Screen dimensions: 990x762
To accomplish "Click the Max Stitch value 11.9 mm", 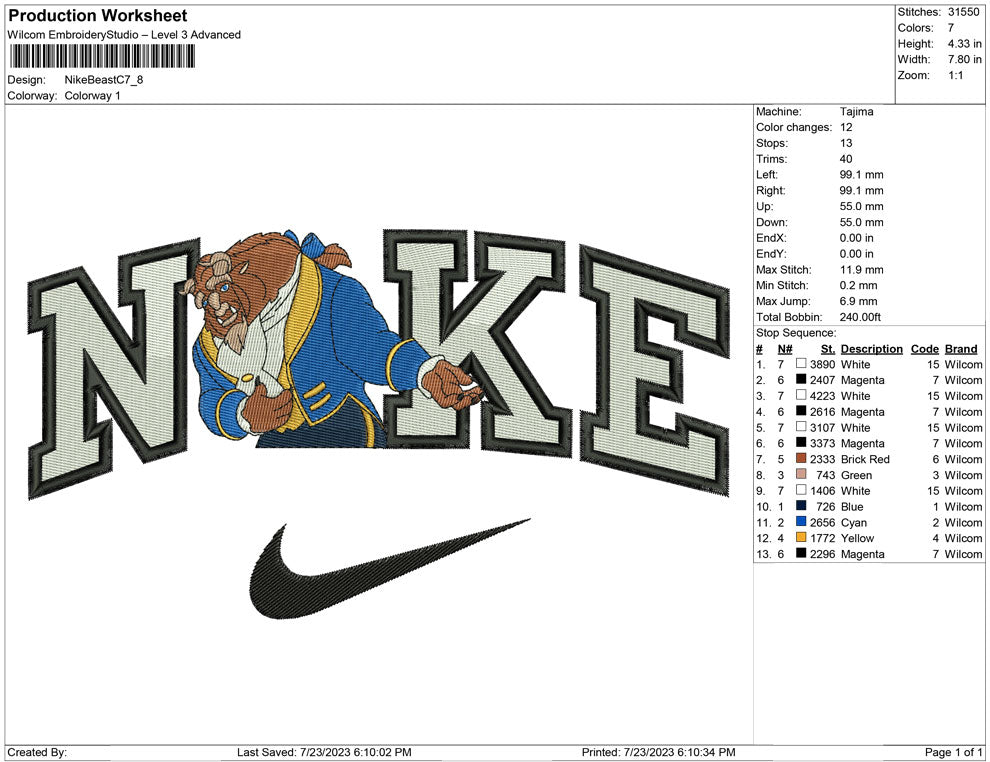I will (861, 270).
